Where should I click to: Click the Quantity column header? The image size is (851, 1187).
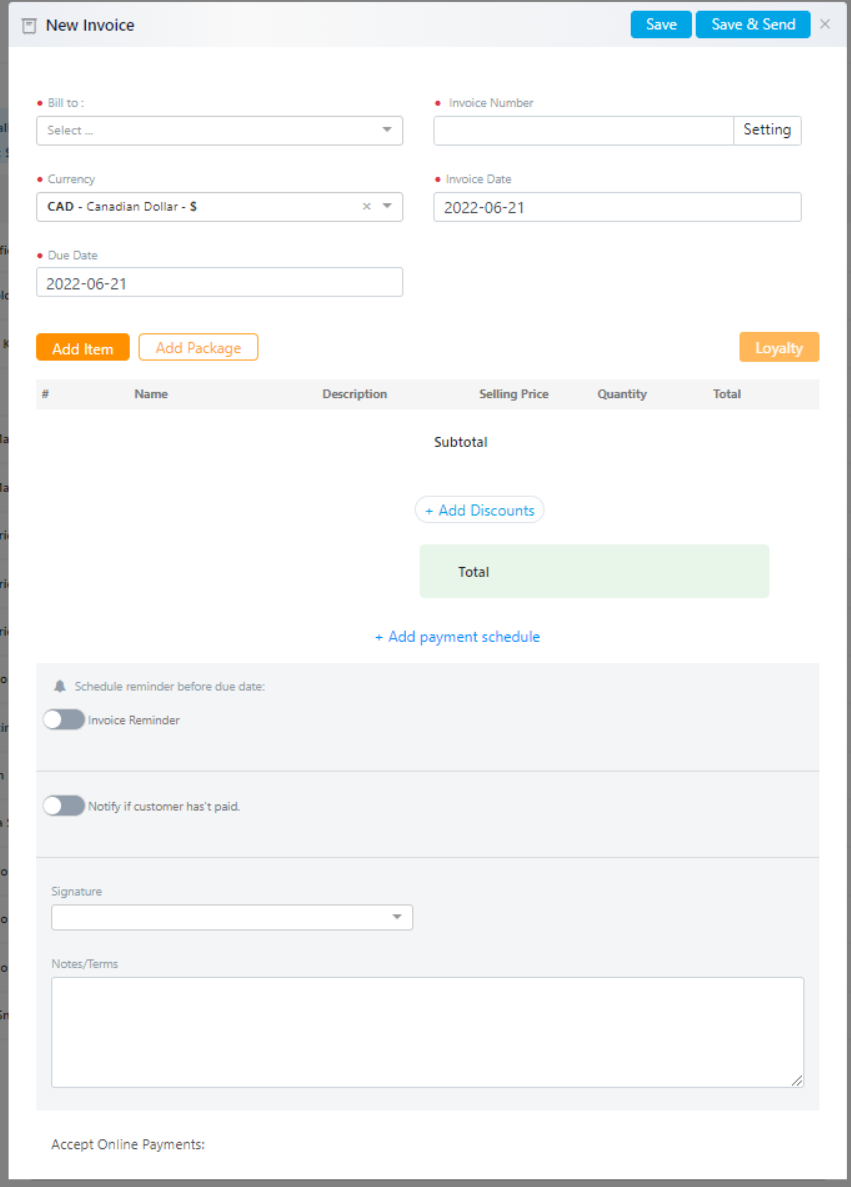pyautogui.click(x=622, y=394)
